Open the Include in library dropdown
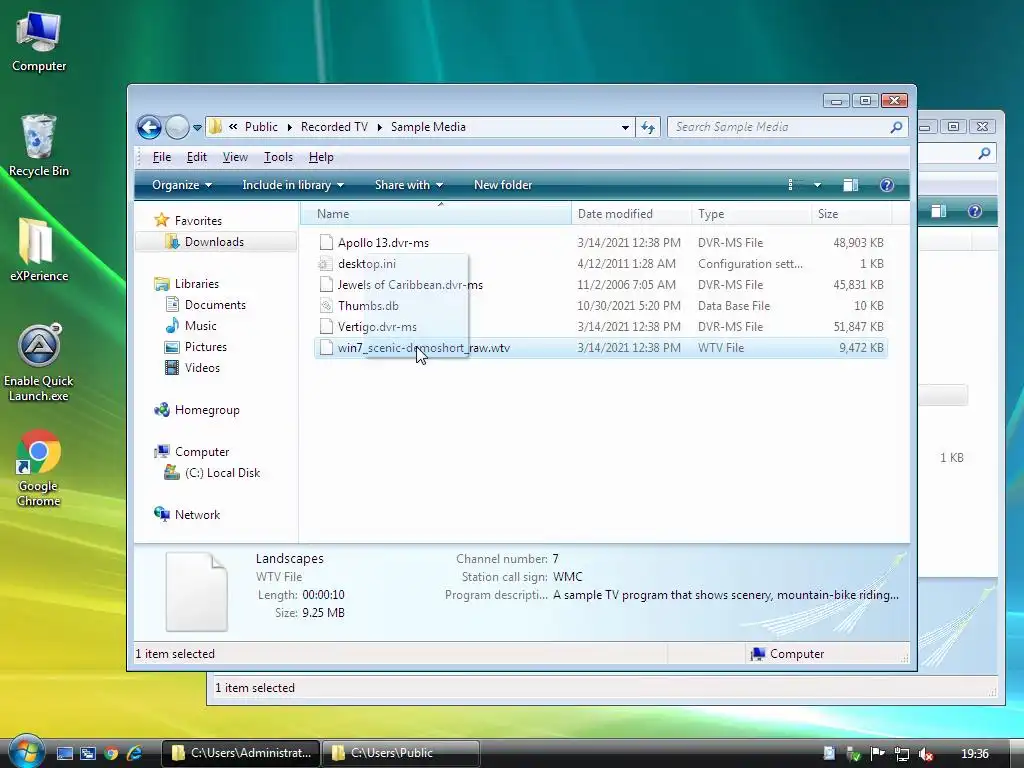 (x=293, y=185)
